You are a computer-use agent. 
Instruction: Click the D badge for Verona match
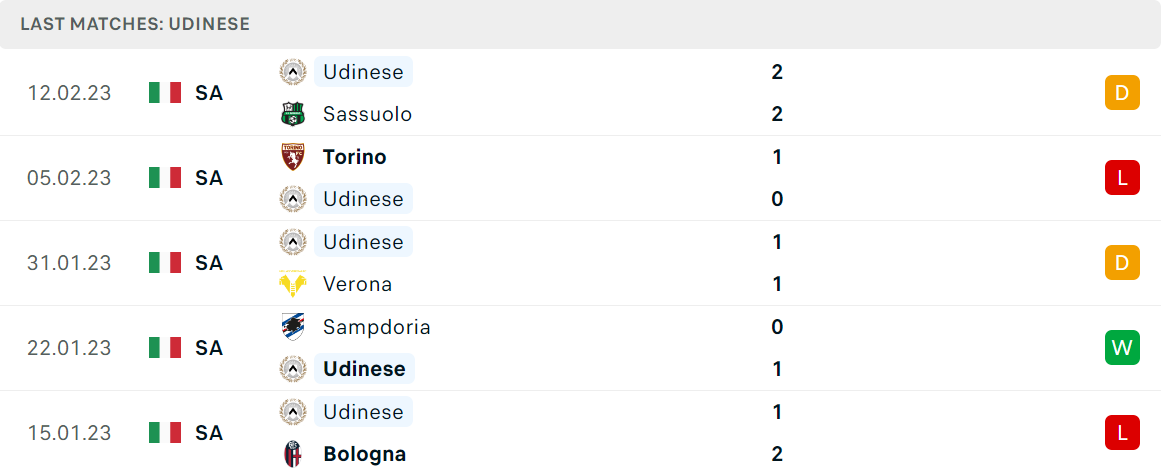click(1122, 263)
